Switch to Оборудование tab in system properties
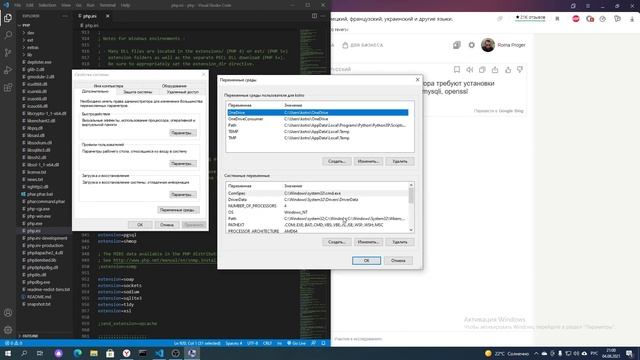 [x=174, y=86]
